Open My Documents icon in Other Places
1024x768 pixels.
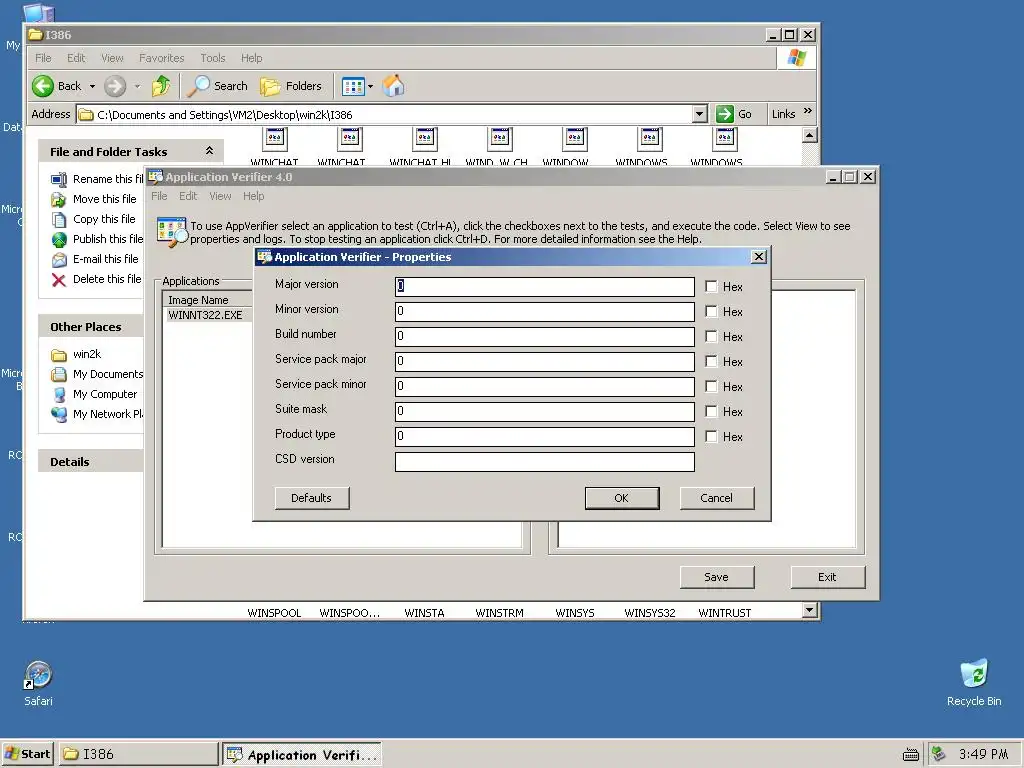tap(59, 374)
